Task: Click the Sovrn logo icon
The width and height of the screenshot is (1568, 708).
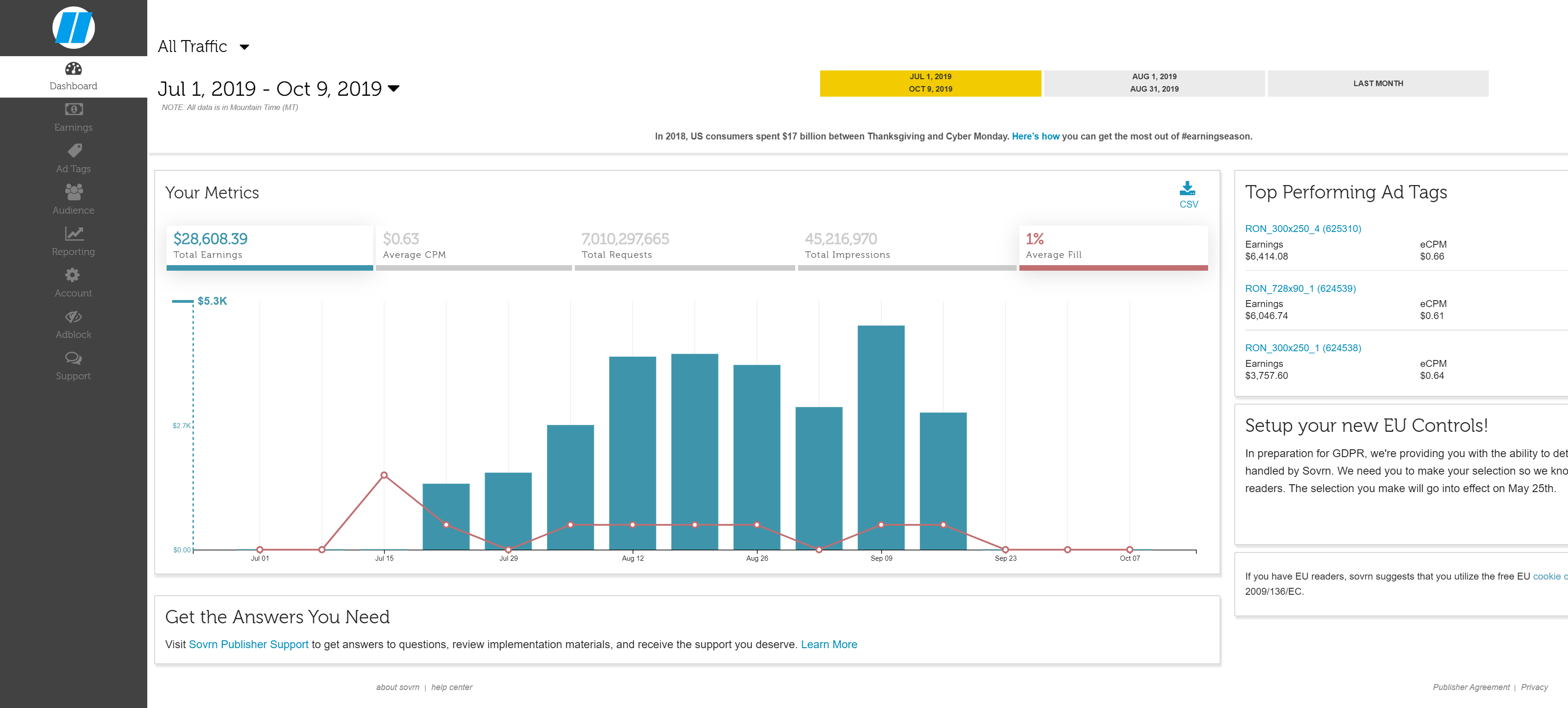Action: click(73, 28)
